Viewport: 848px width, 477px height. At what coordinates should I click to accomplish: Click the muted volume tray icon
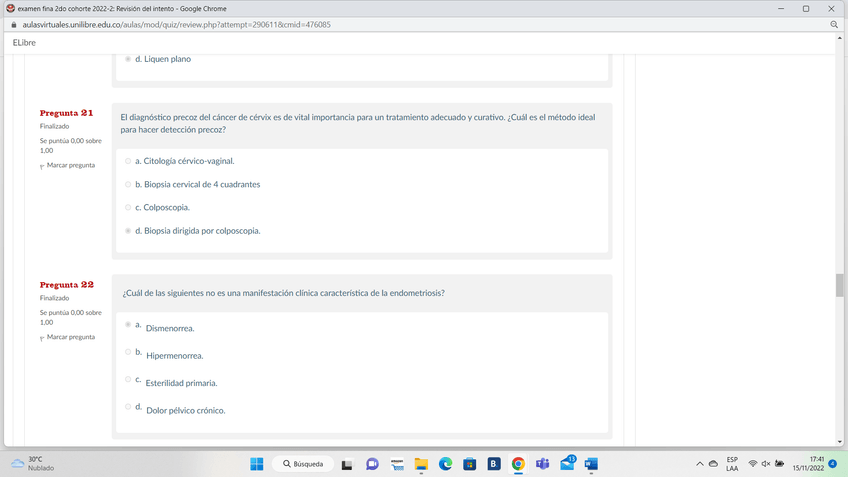(x=766, y=464)
